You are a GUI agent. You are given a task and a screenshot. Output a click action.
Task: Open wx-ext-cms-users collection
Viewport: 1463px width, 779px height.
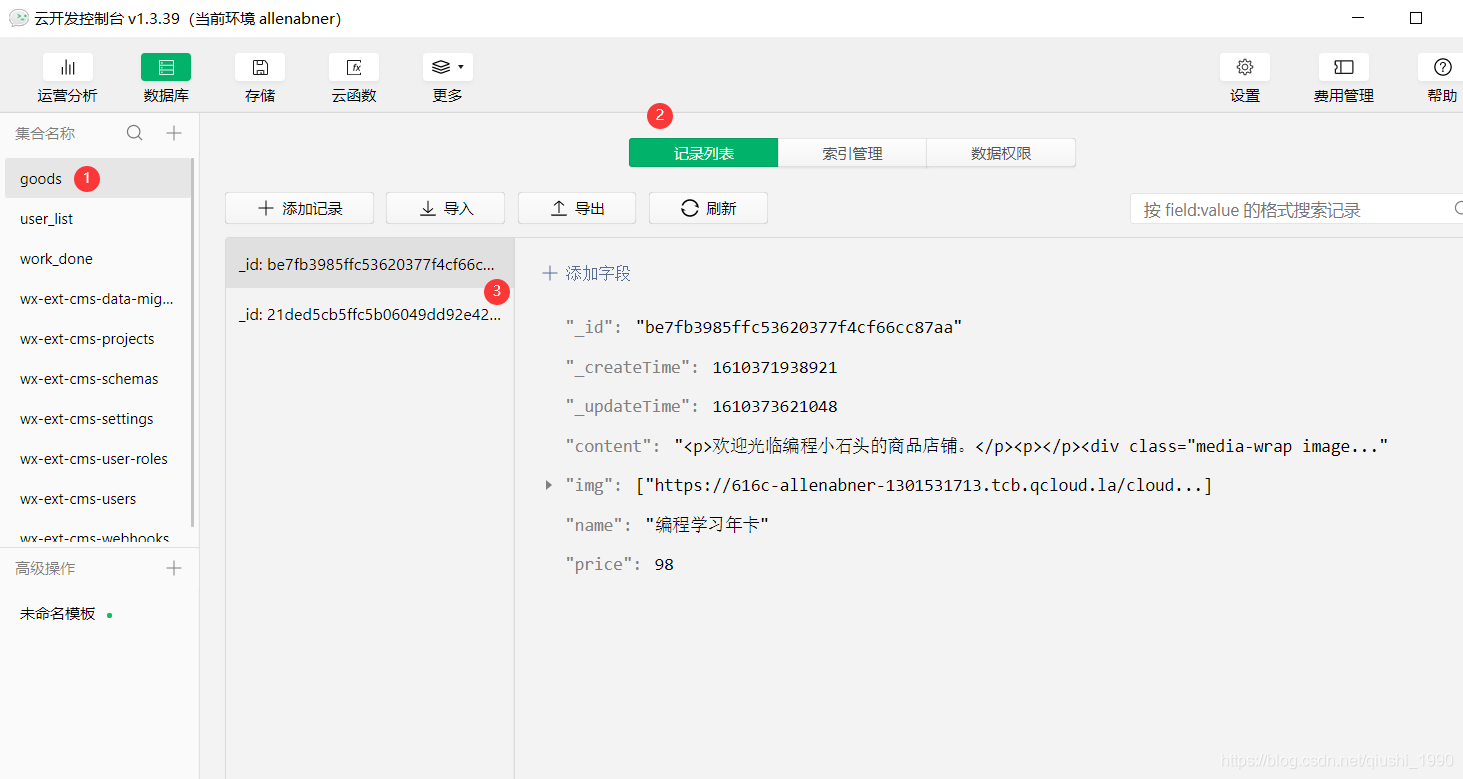pos(96,499)
